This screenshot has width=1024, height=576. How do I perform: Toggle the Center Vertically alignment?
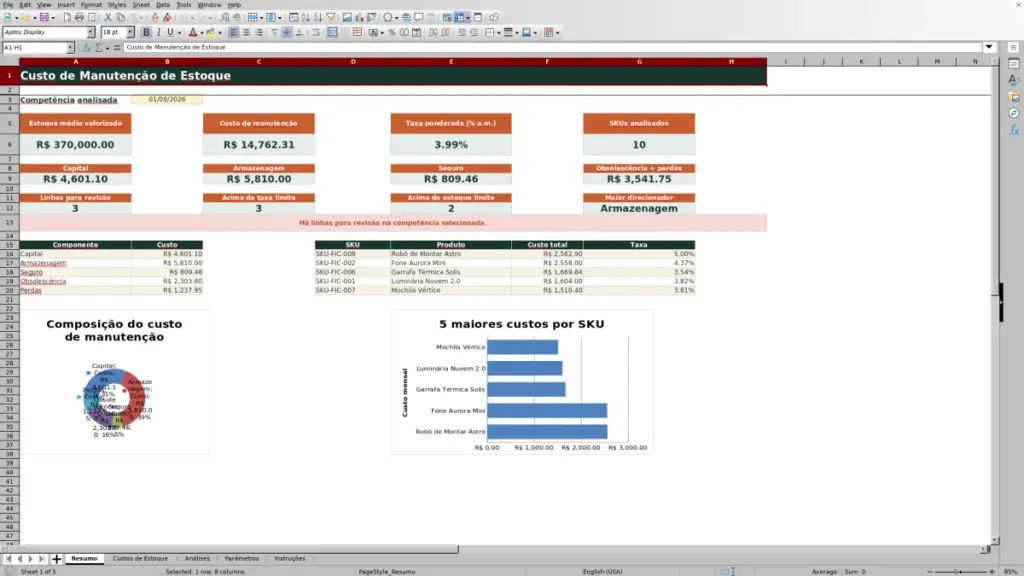click(287, 33)
